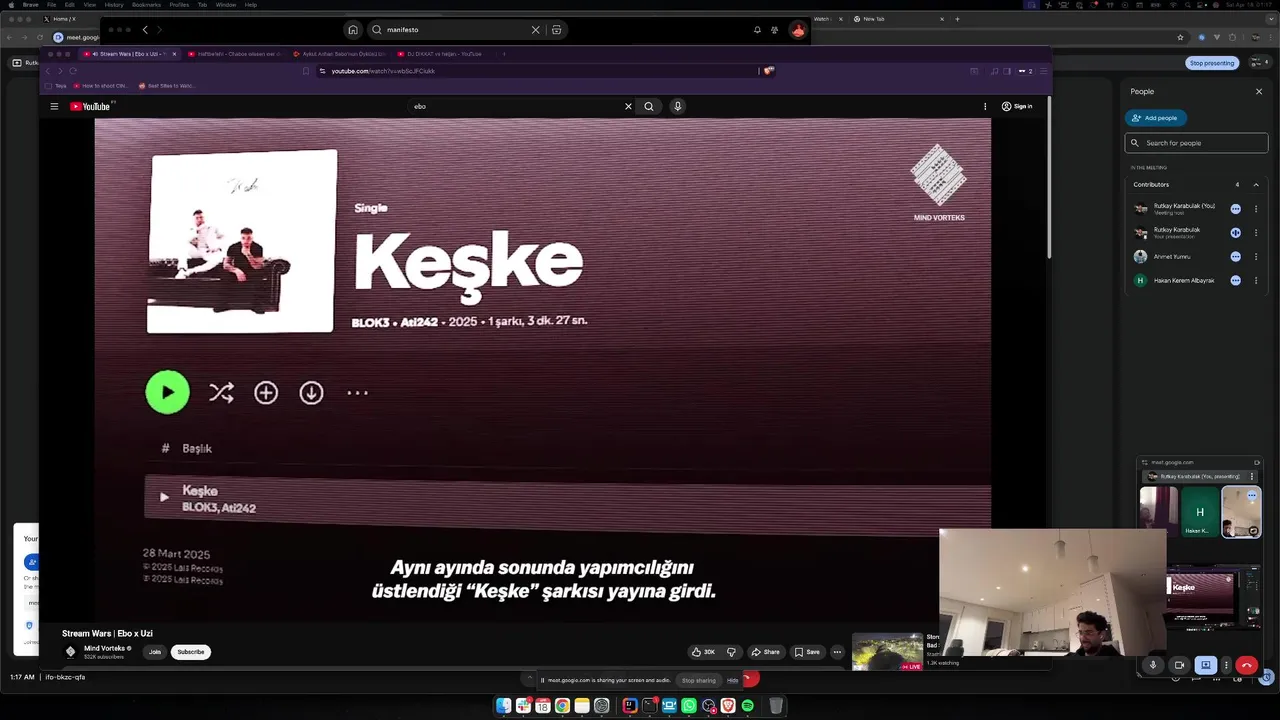Go back in the top dark window
Image resolution: width=1280 pixels, height=720 pixels.
[145, 30]
